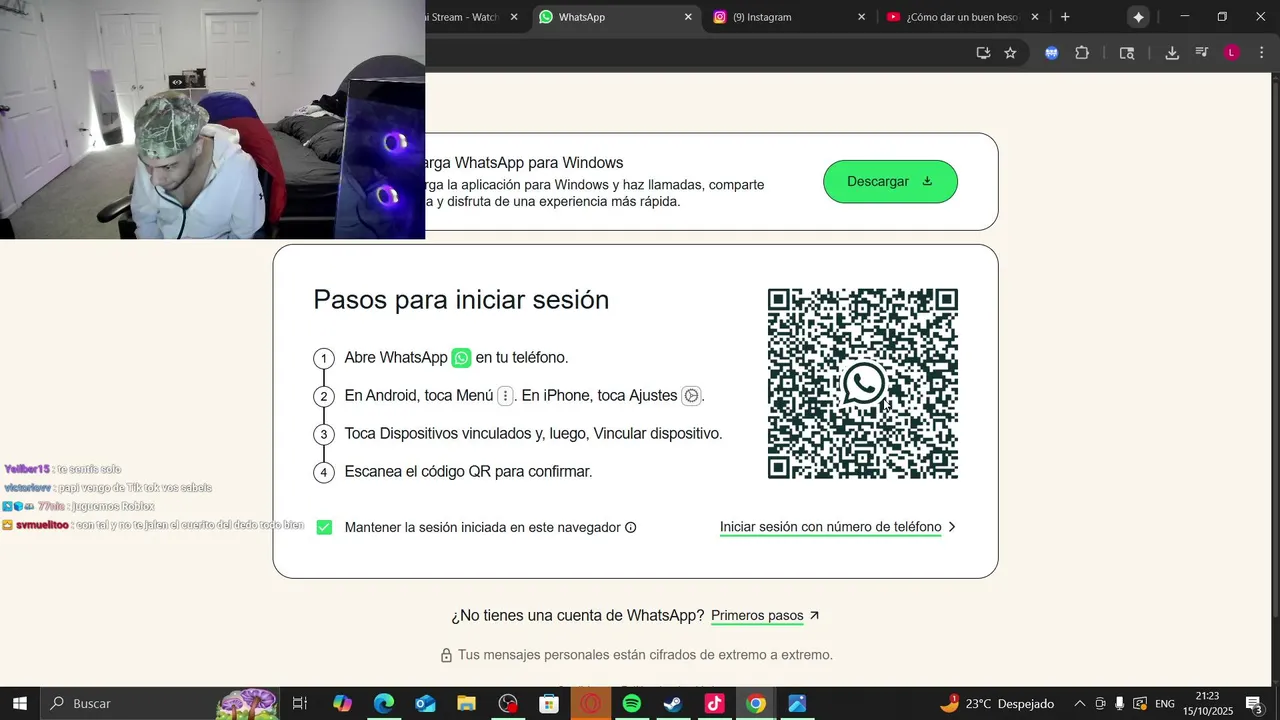Open the blue extension icon in toolbar
This screenshot has width=1280, height=720.
pyautogui.click(x=1051, y=53)
